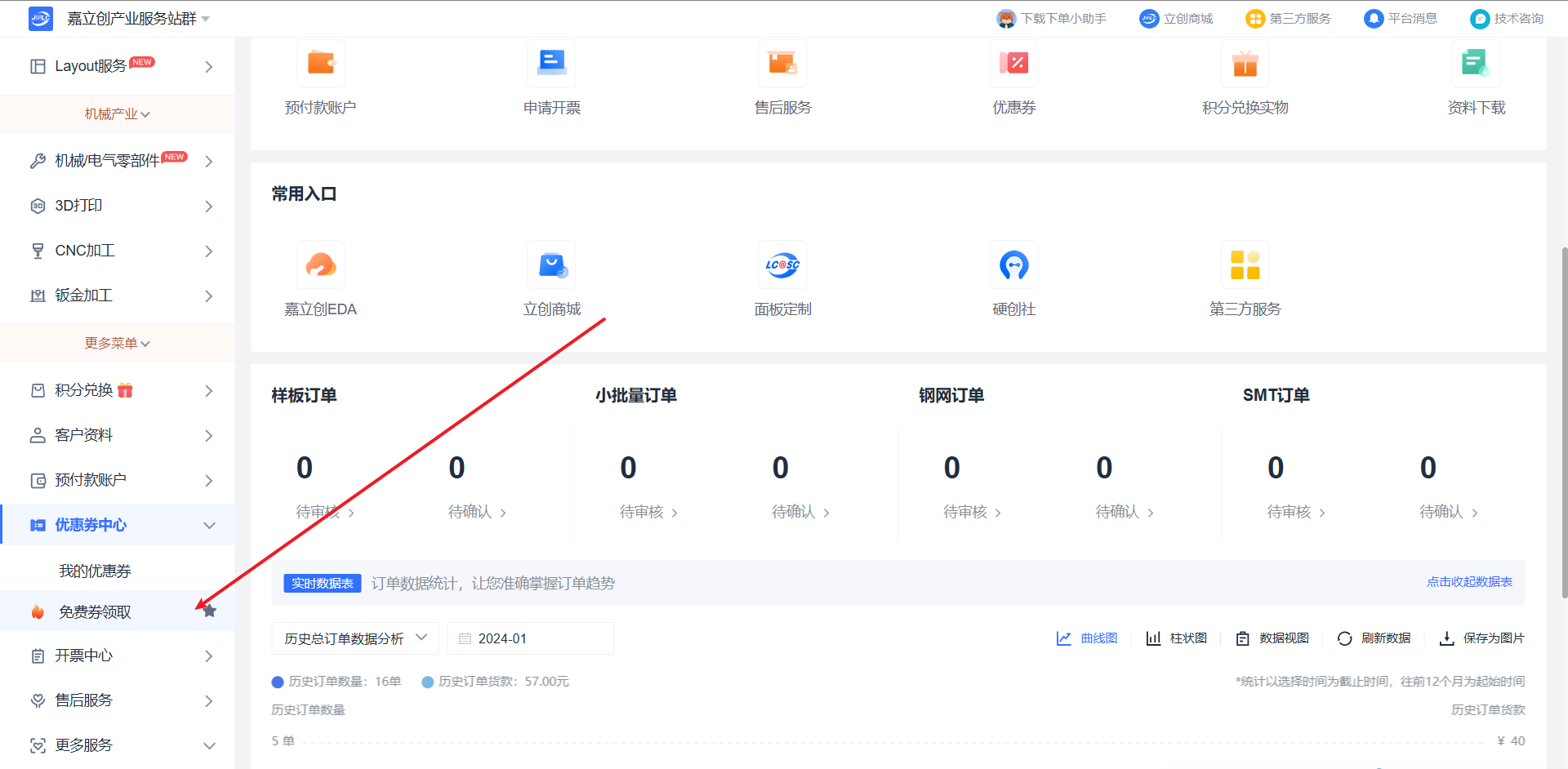The height and width of the screenshot is (769, 1568).
Task: Open the 历史总订单数据分析 dropdown
Action: tap(355, 638)
